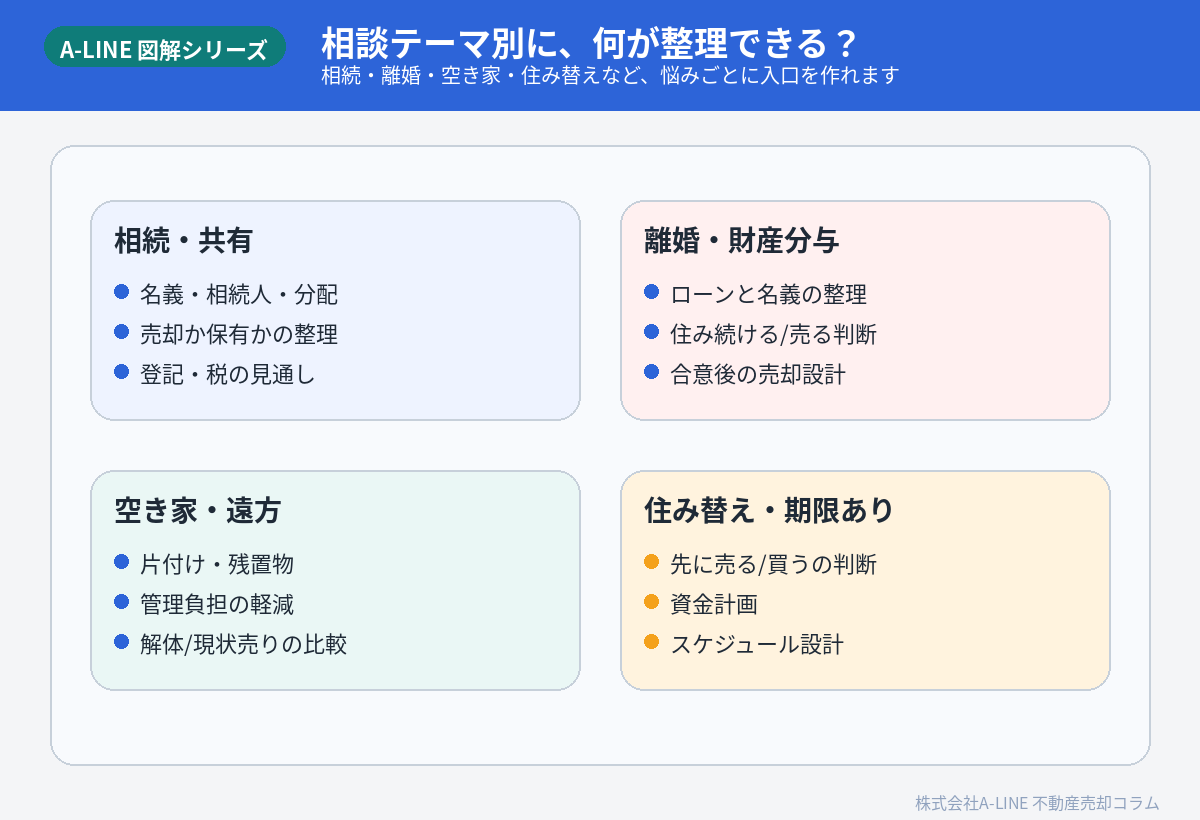Click the 離婚・財産分与 card heading

(x=741, y=241)
